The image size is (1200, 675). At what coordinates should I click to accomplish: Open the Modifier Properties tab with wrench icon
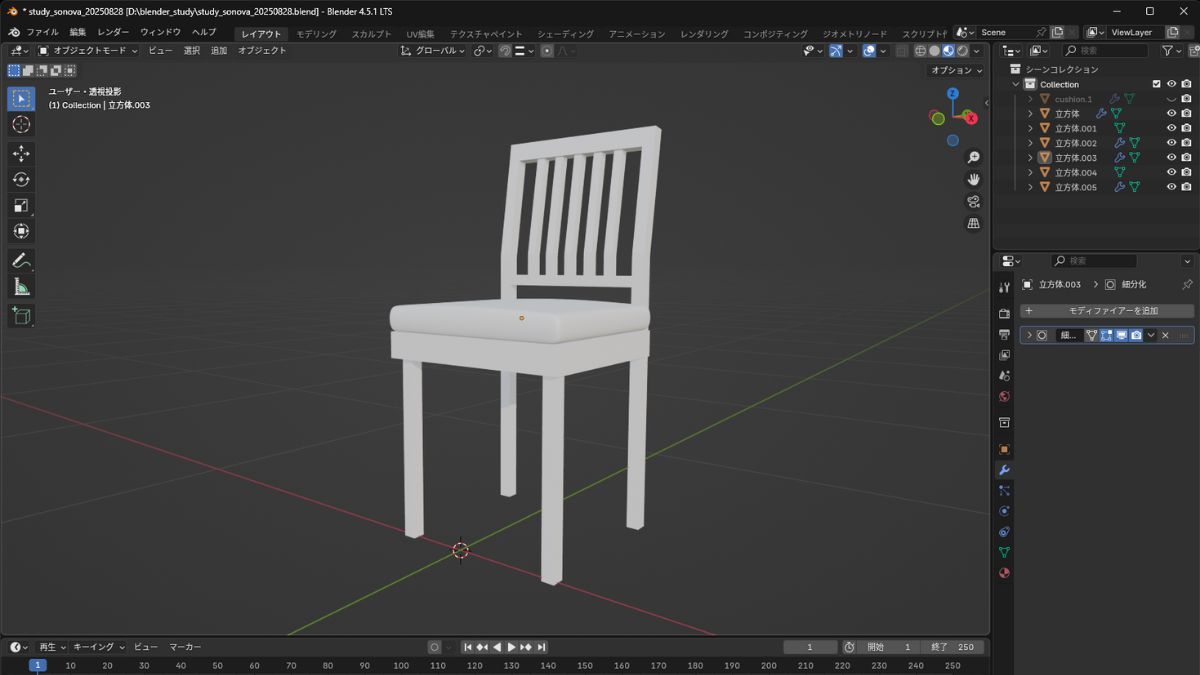(1004, 470)
